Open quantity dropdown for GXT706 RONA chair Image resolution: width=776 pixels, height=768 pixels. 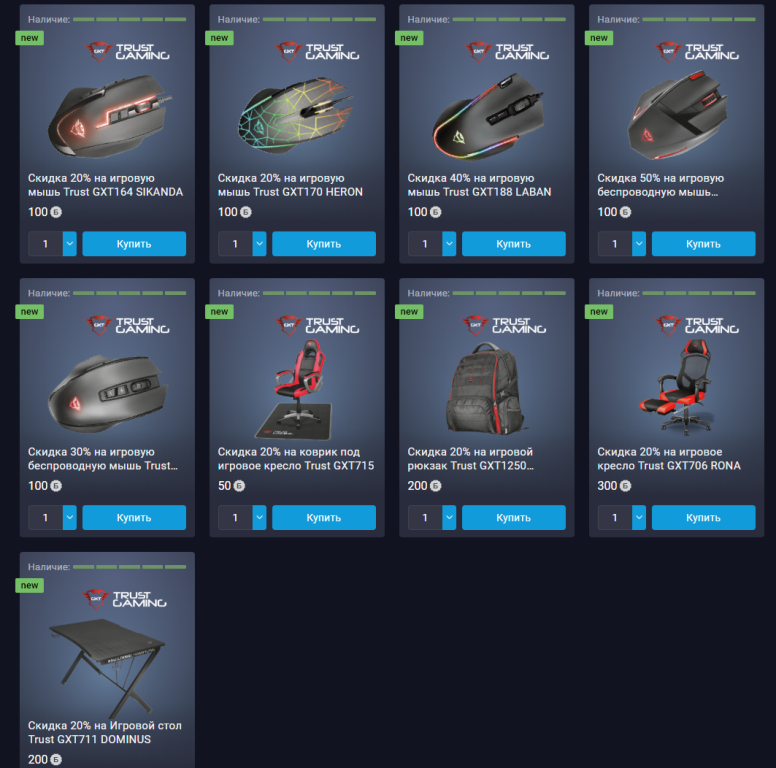tap(639, 518)
